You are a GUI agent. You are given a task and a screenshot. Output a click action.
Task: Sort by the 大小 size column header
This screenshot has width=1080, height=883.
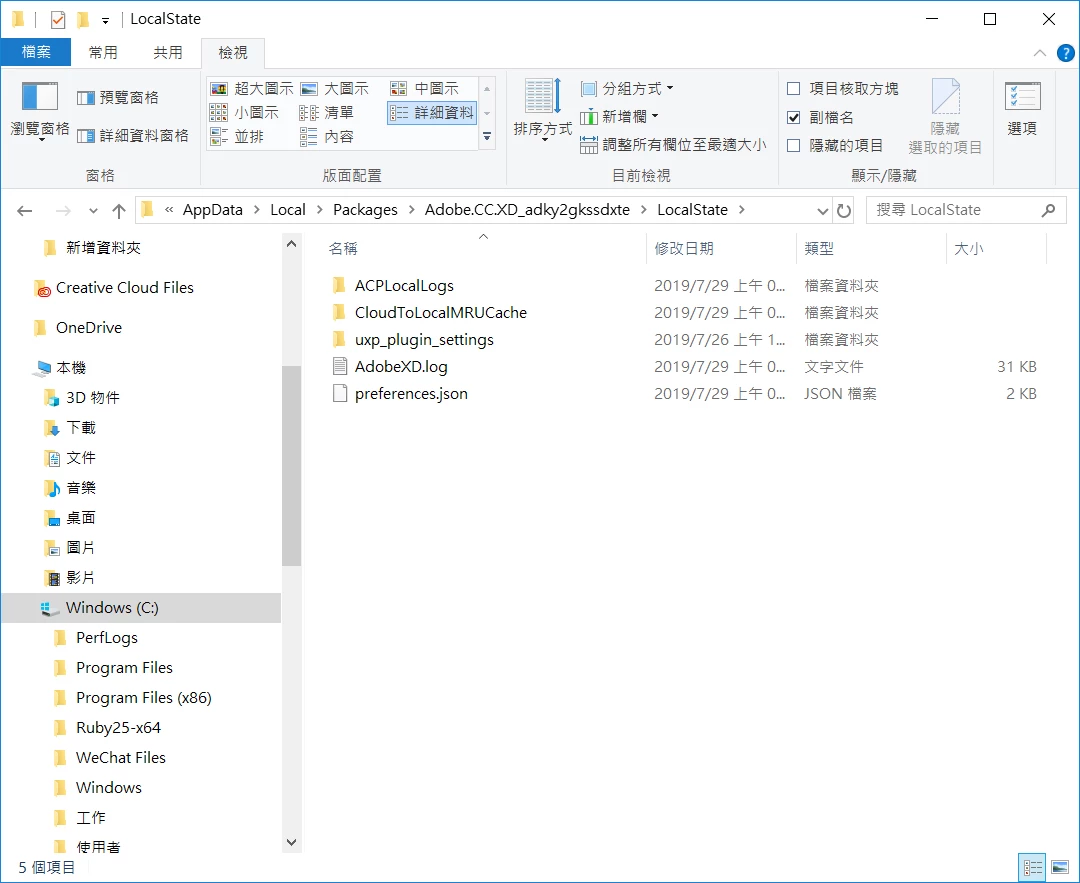click(997, 249)
